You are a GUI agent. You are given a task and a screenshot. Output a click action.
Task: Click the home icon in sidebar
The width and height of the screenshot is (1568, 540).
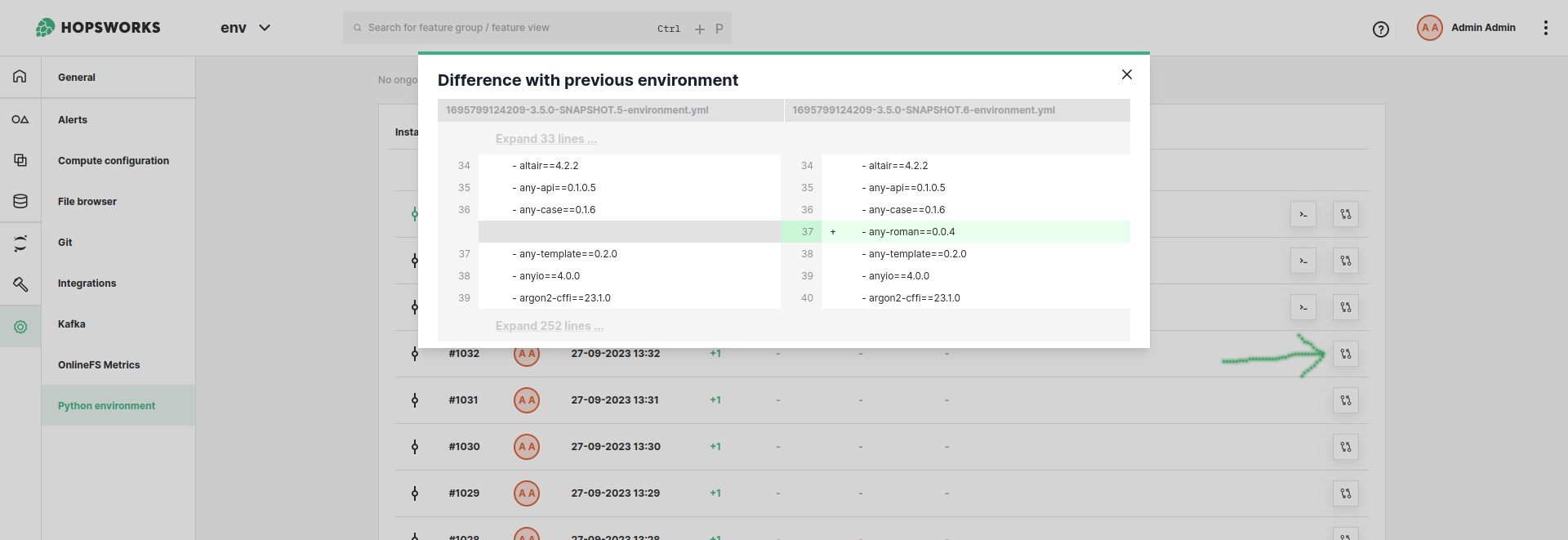coord(20,77)
